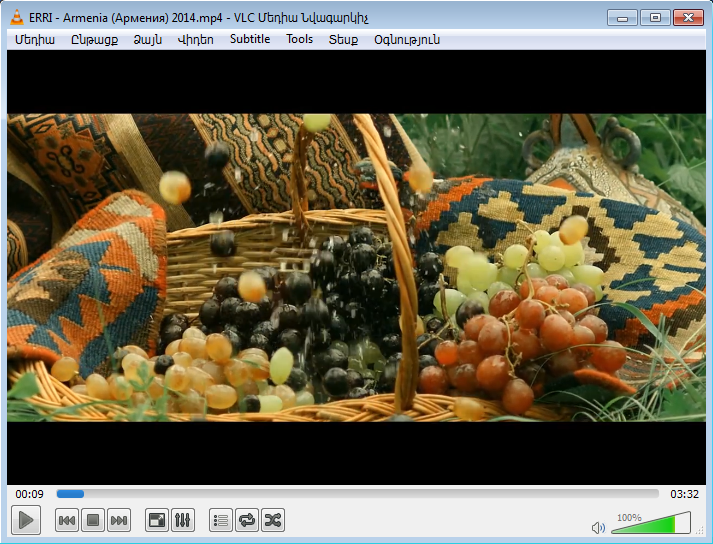This screenshot has height=544, width=713.
Task: Jump to previous media track
Action: (x=66, y=520)
